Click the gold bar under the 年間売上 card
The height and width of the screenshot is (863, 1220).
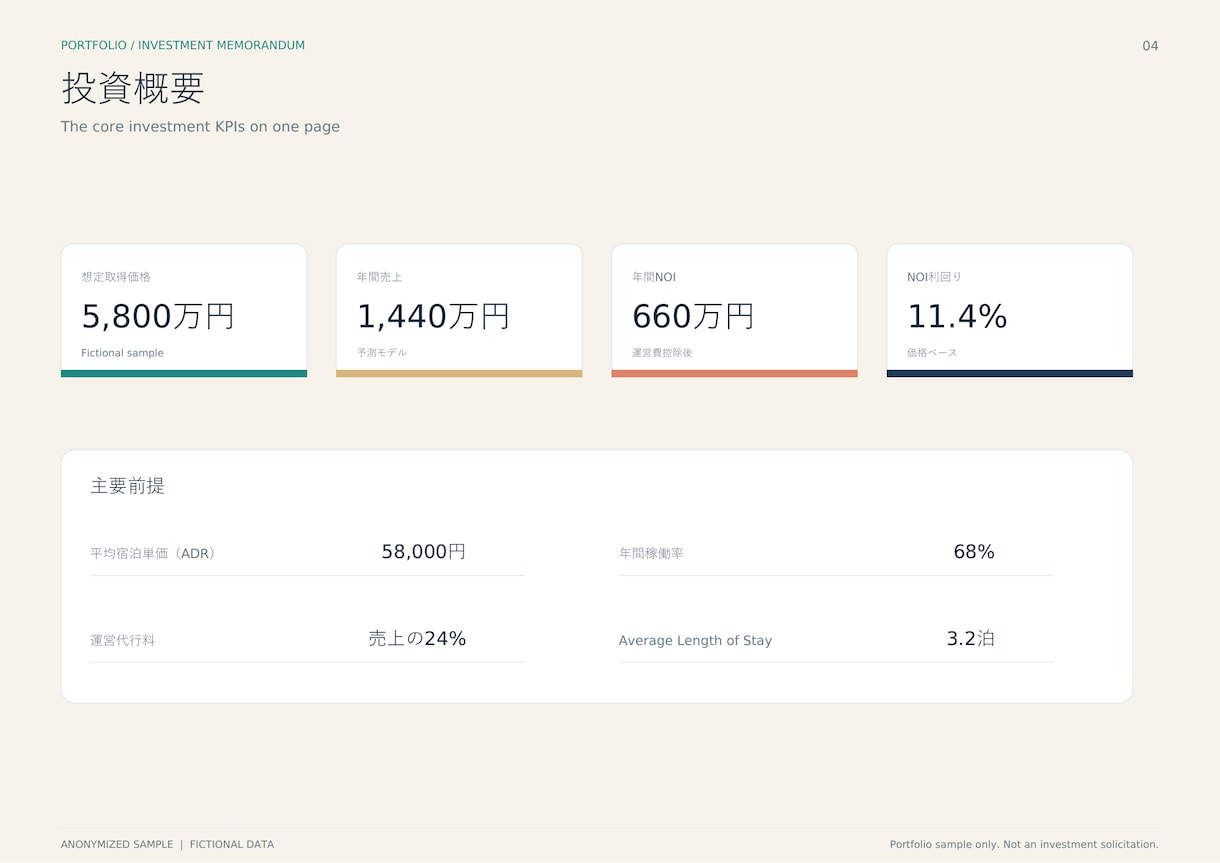tap(459, 373)
